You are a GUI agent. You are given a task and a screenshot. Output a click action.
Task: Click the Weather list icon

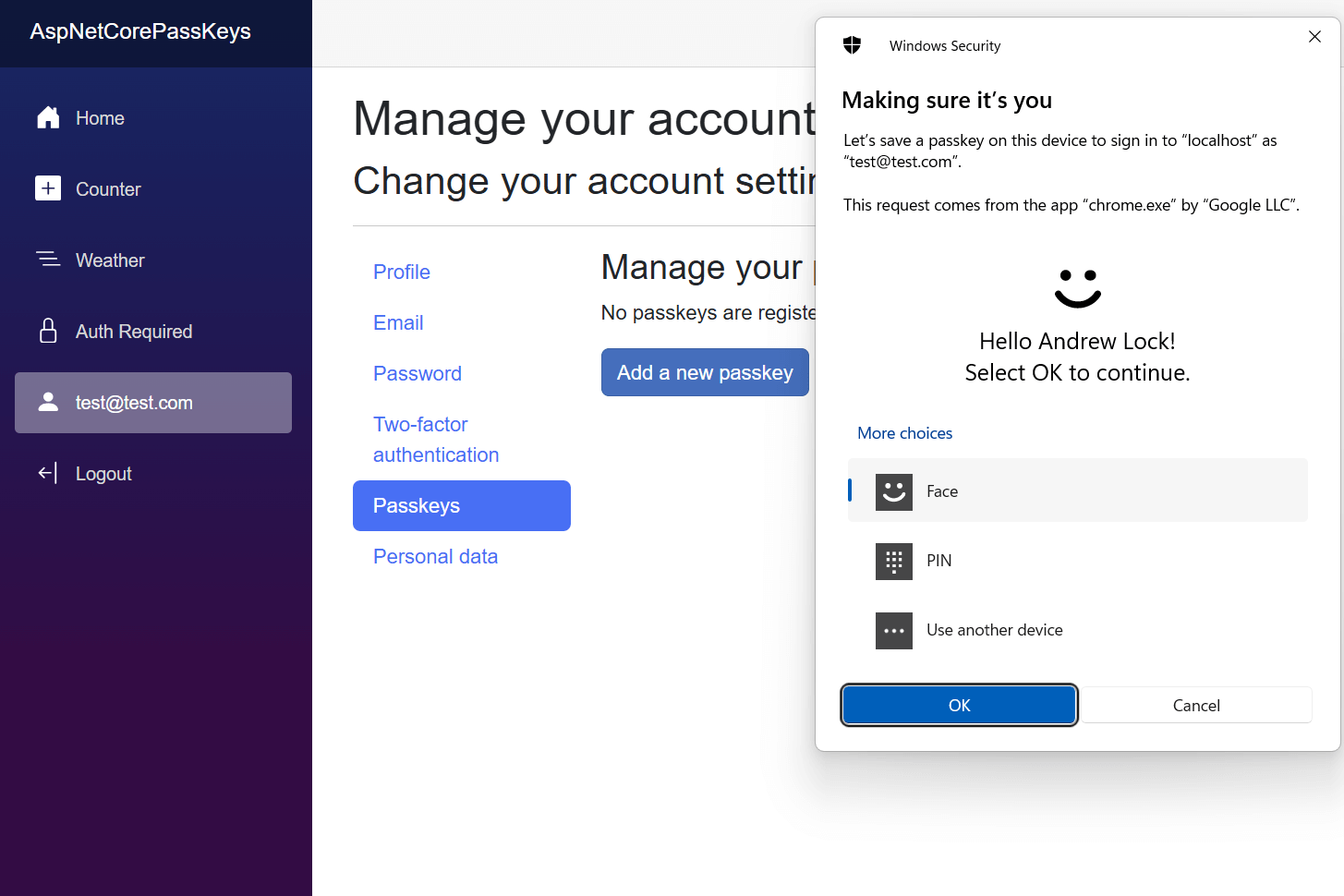click(x=48, y=260)
